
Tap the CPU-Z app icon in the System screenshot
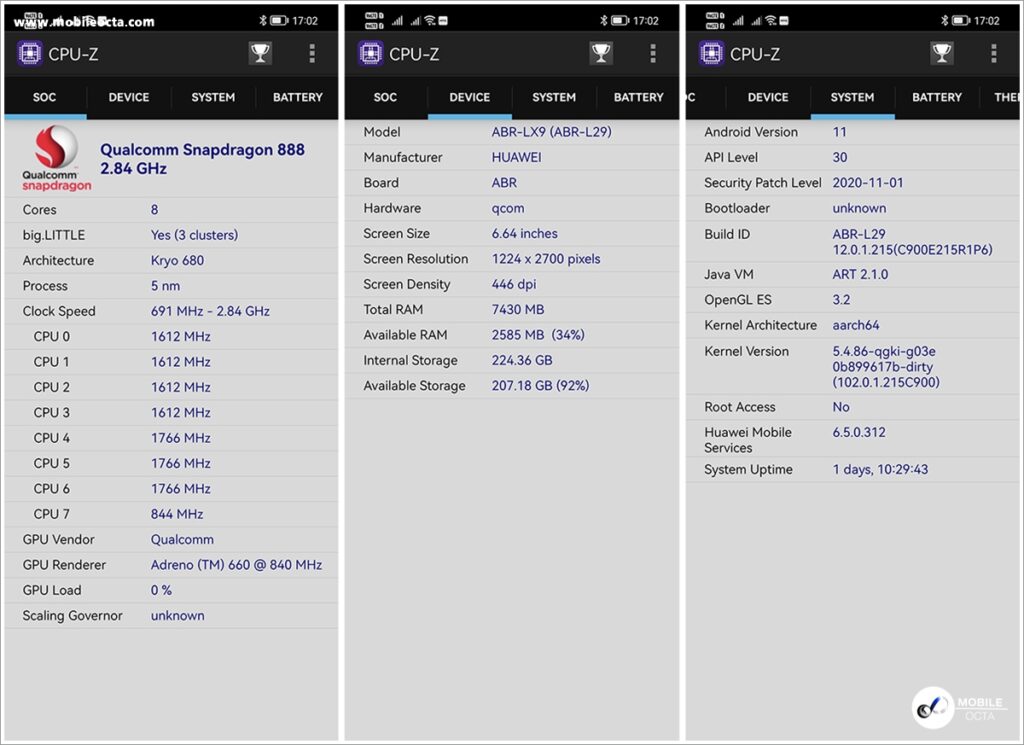(x=711, y=54)
